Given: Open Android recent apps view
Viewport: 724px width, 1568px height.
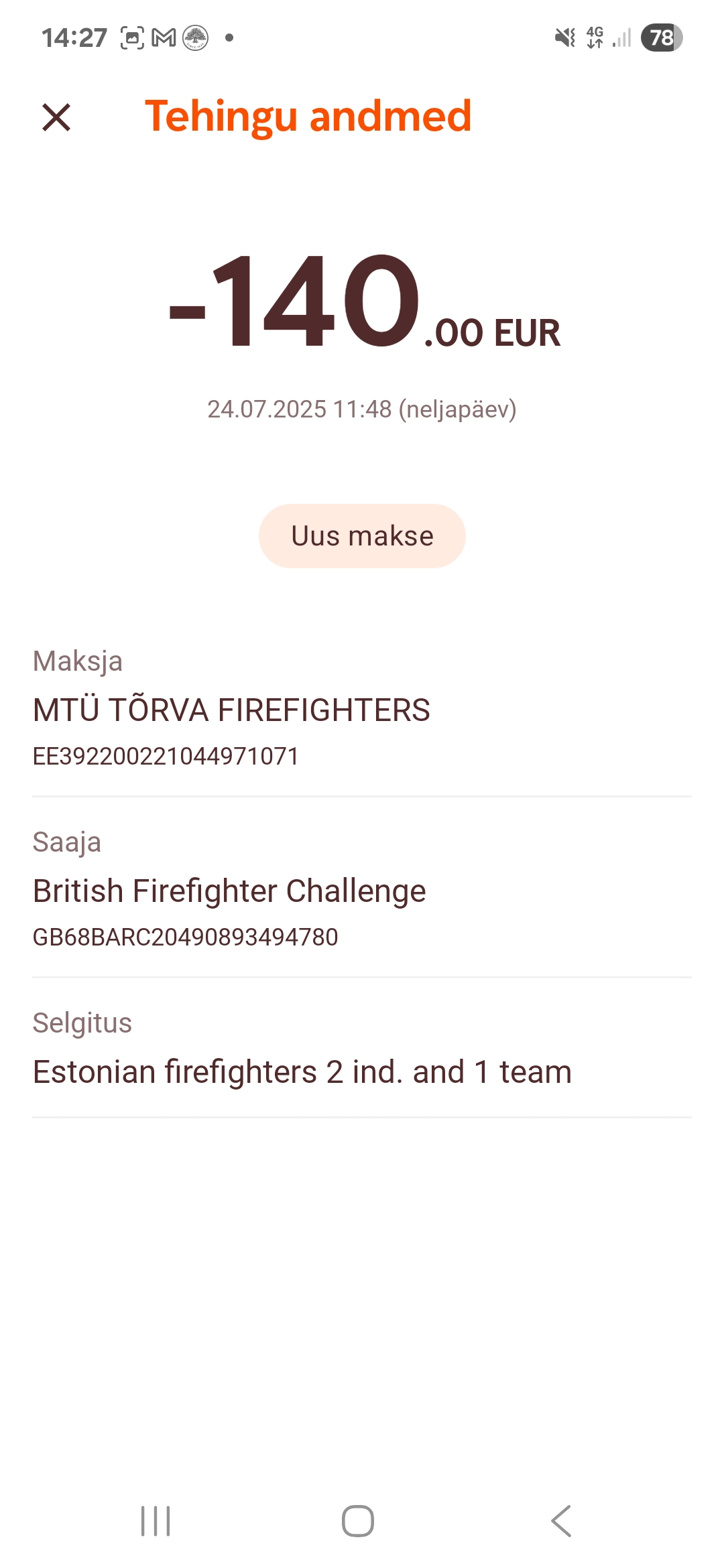Looking at the screenshot, I should (156, 1520).
